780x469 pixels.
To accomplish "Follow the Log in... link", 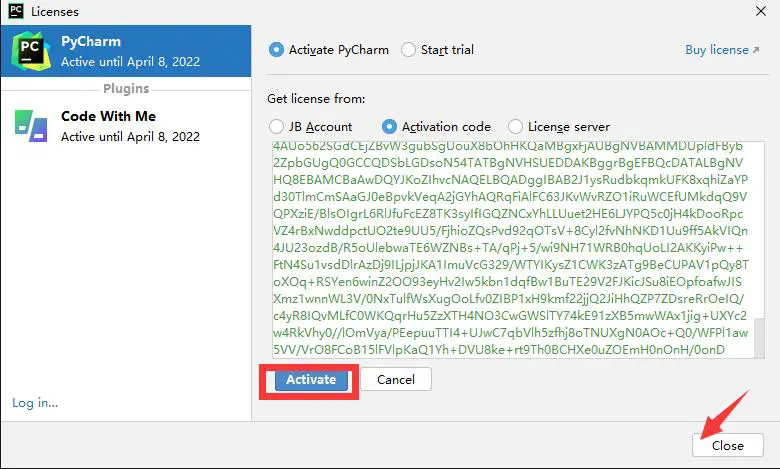I will (35, 403).
